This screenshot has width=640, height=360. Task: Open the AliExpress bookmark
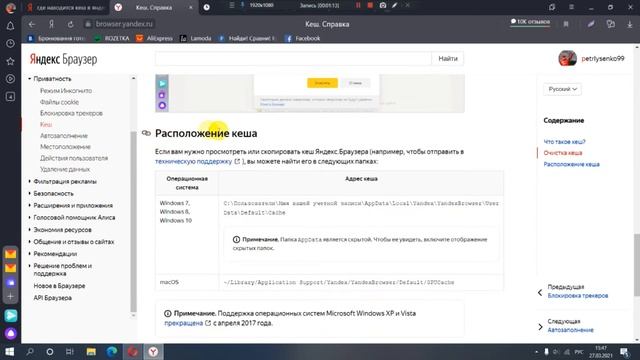pyautogui.click(x=154, y=38)
